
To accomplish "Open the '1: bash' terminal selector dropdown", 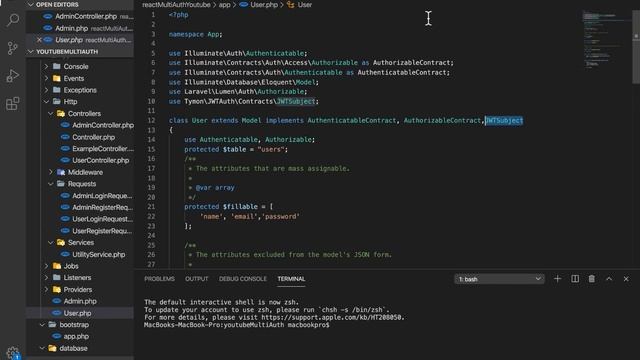I will click(499, 279).
